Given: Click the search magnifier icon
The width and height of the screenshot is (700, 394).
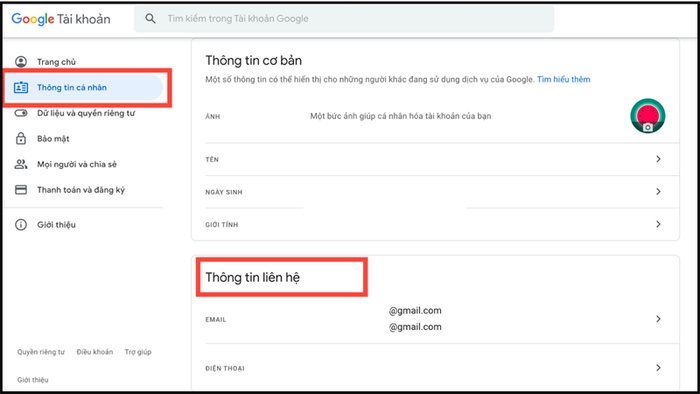Looking at the screenshot, I should pyautogui.click(x=150, y=19).
